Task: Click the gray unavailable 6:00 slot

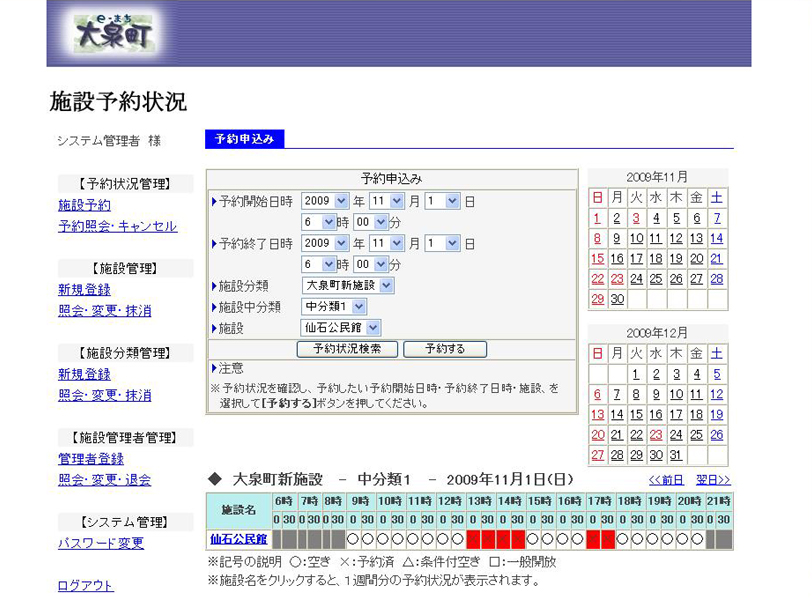Action: [277, 539]
